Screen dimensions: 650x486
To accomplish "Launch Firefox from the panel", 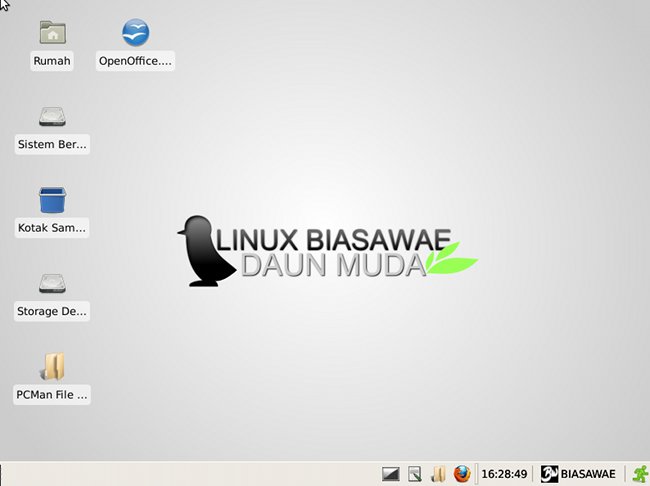I will (x=462, y=474).
